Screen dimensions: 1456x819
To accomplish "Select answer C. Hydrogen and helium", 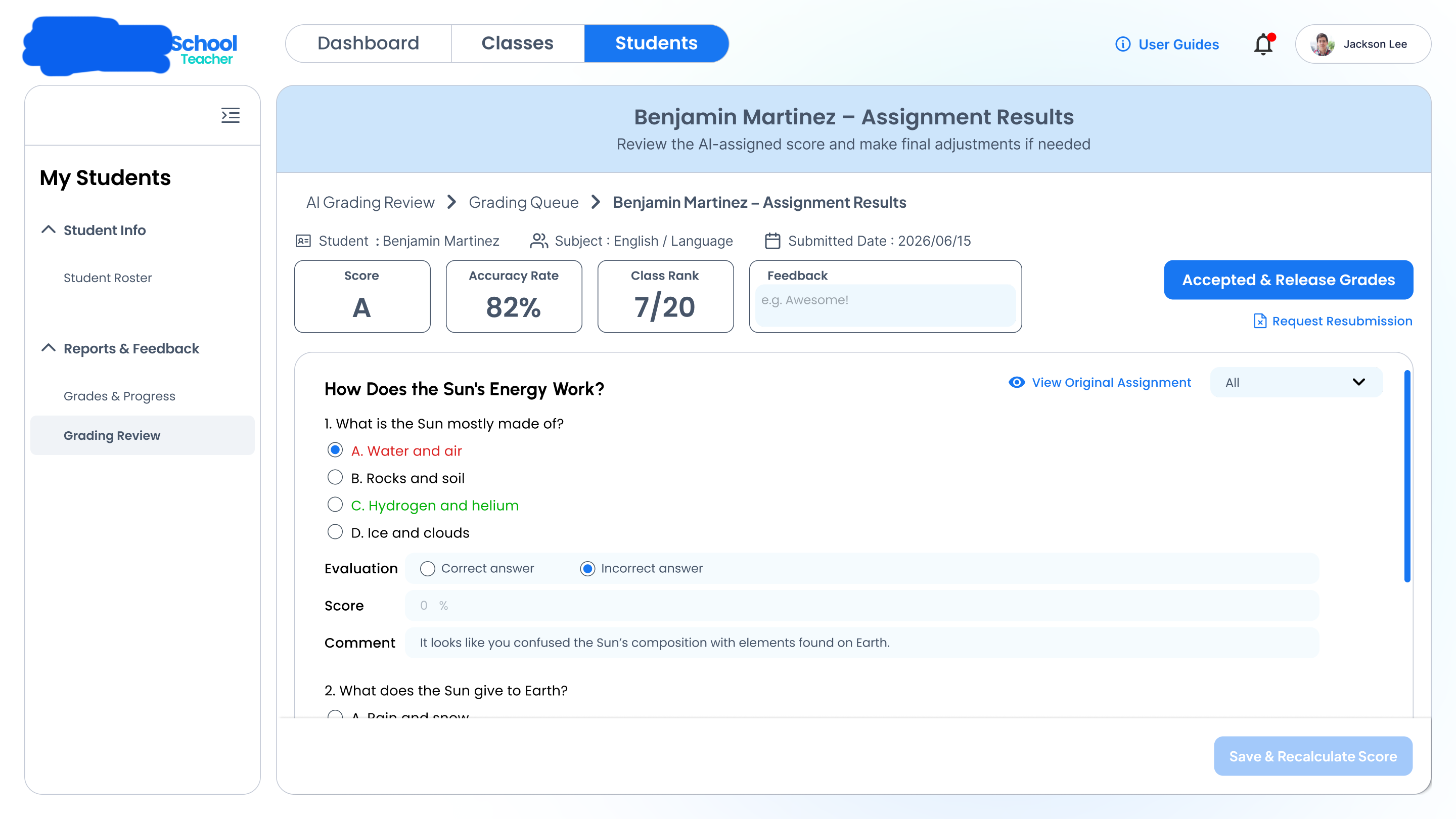I will pos(335,505).
